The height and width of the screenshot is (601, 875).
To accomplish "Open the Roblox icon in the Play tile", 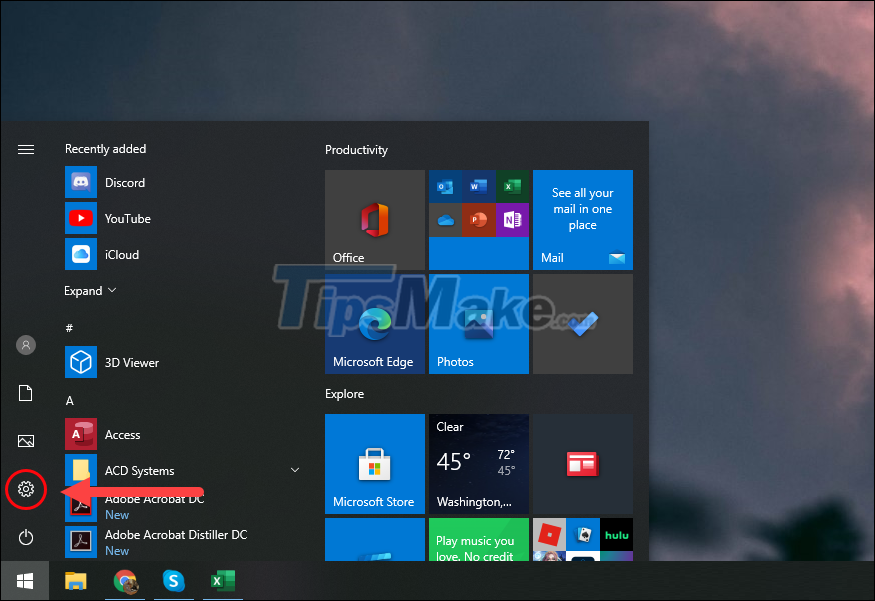I will coord(549,535).
